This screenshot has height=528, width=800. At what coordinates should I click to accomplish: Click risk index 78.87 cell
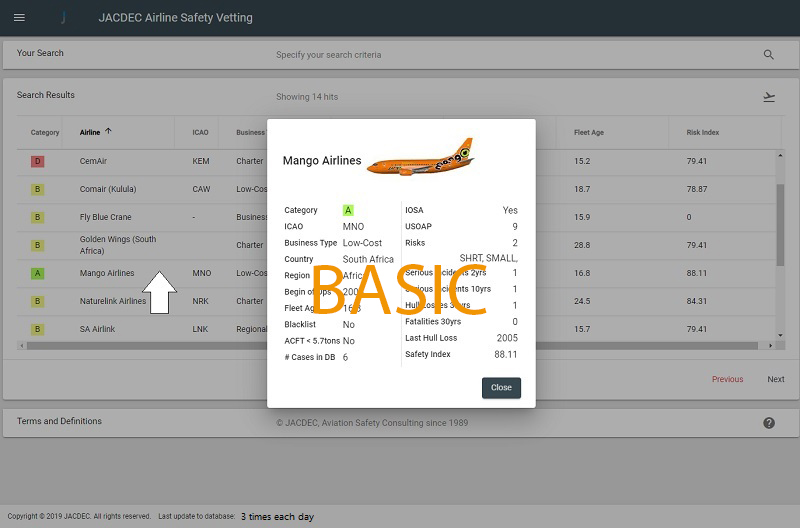click(696, 189)
